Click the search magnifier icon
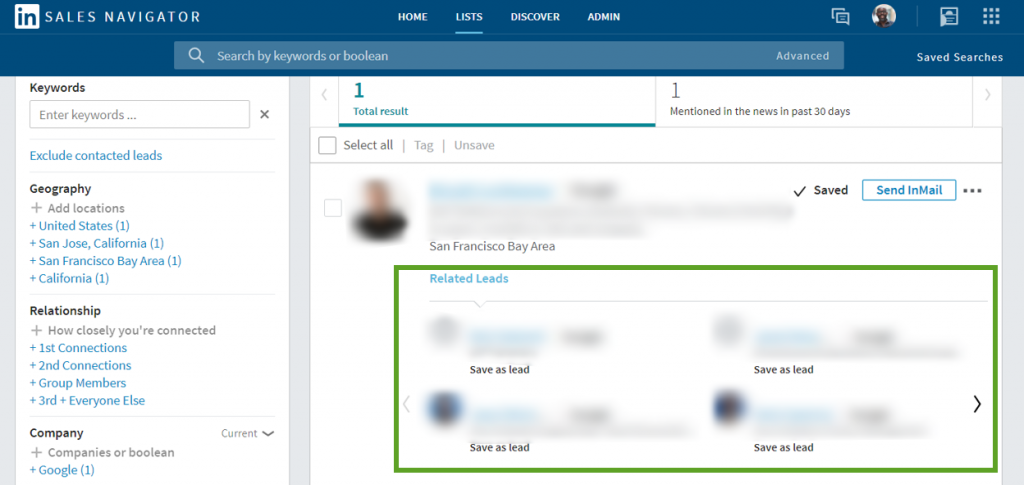This screenshot has height=485, width=1024. pyautogui.click(x=196, y=56)
